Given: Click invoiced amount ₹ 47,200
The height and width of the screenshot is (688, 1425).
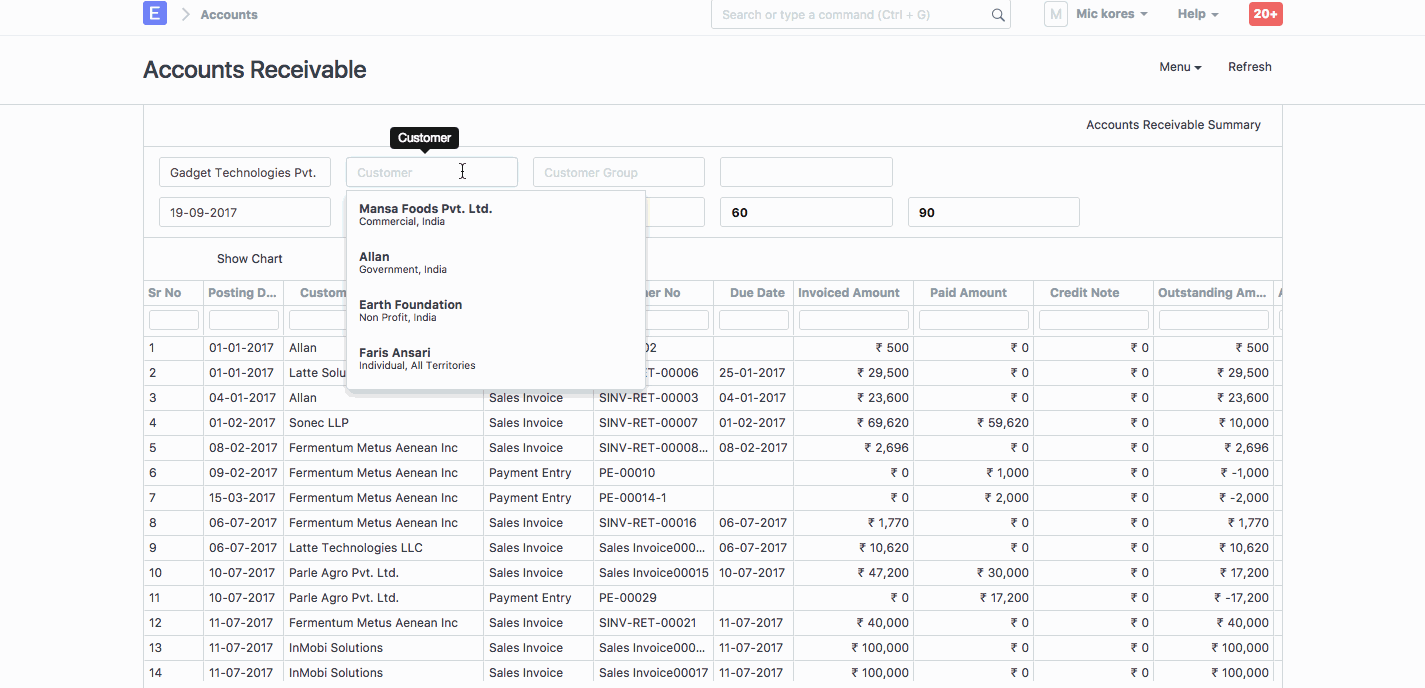Looking at the screenshot, I should coord(883,573).
